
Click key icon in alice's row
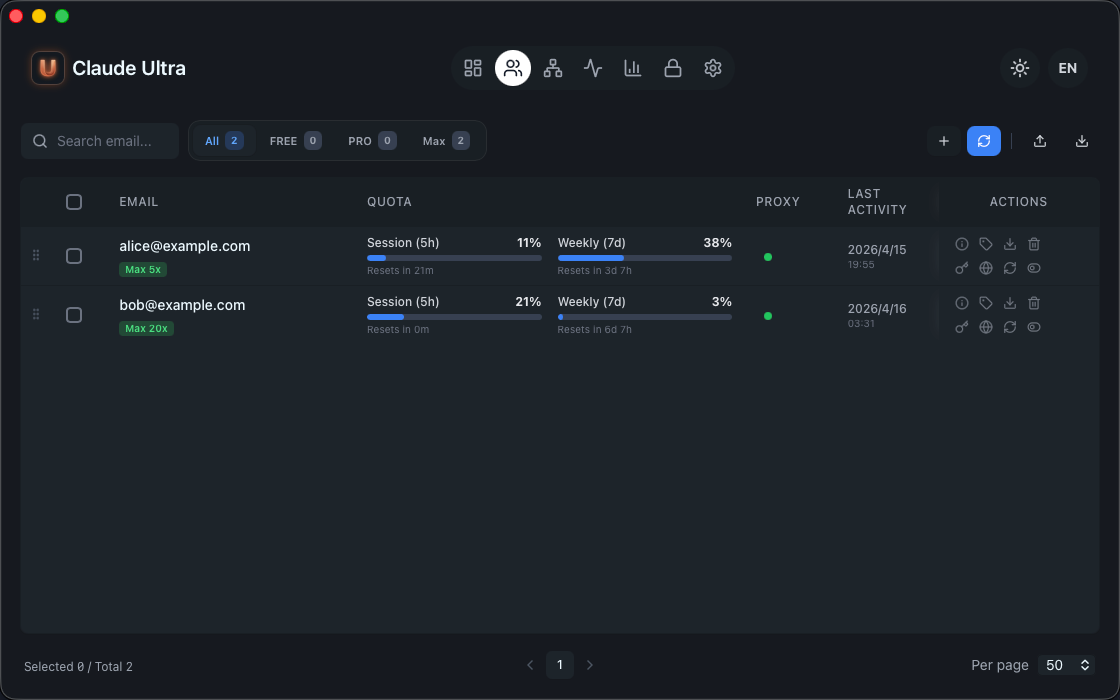[962, 268]
